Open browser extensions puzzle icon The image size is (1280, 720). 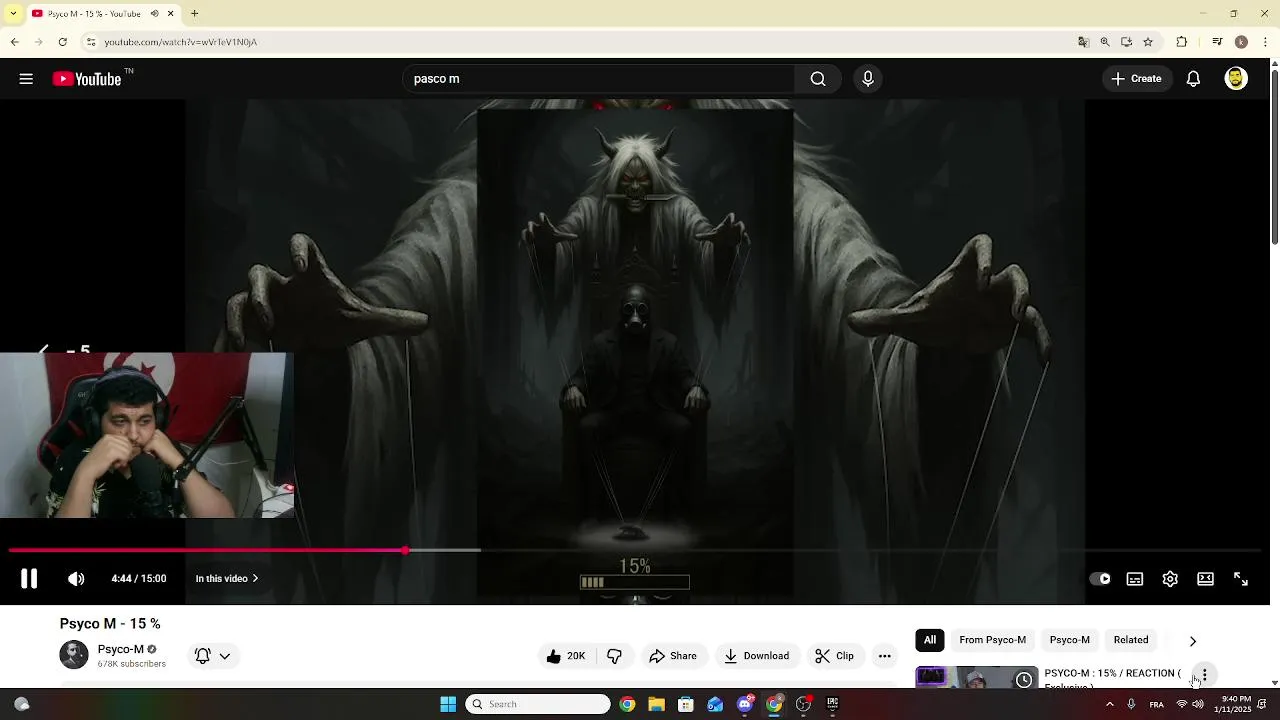[1182, 42]
